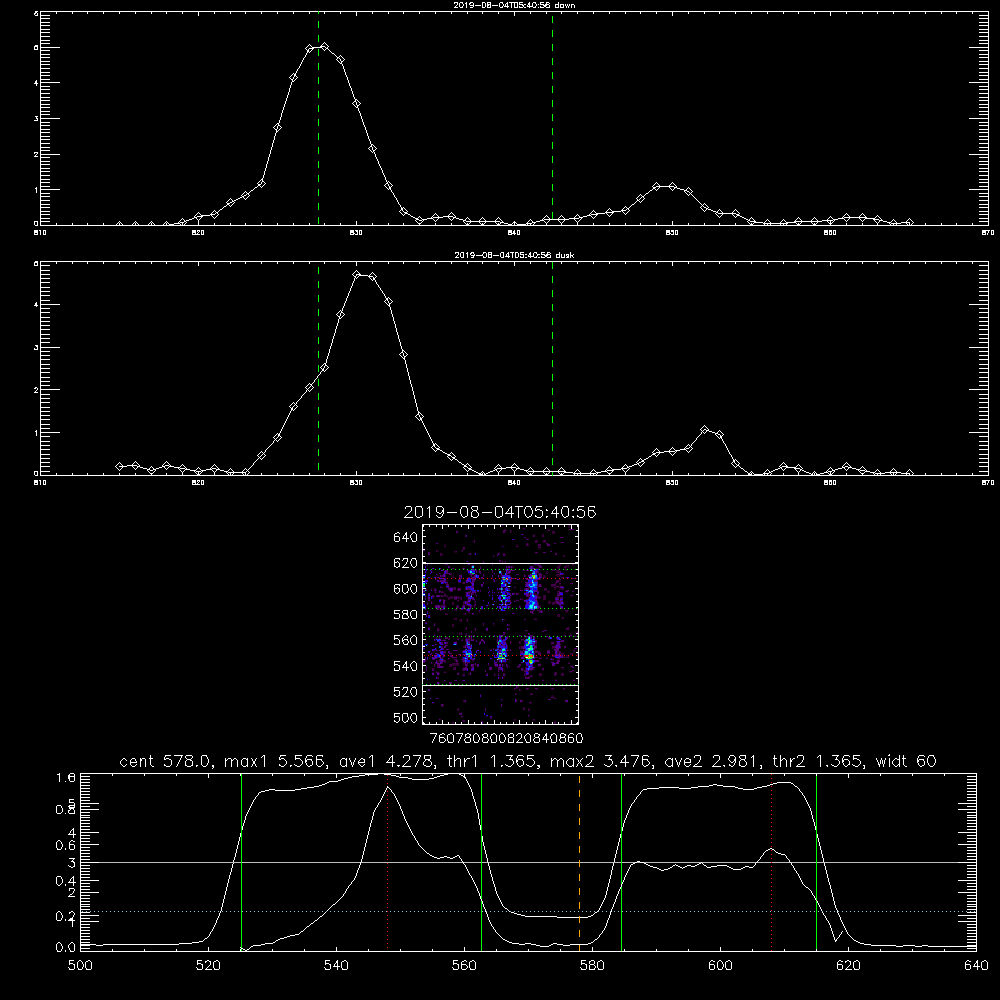Click the highest diamond point of the dawn curve
This screenshot has height=1000, width=1000.
pyautogui.click(x=325, y=47)
